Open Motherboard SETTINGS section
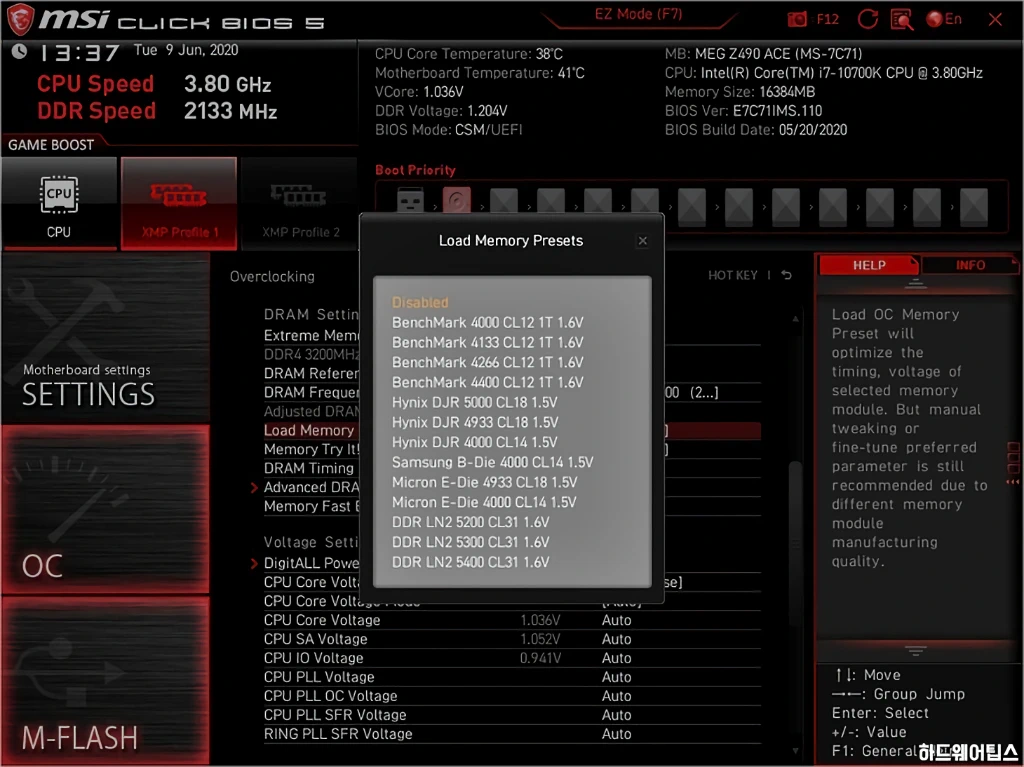This screenshot has width=1024, height=767. point(105,338)
